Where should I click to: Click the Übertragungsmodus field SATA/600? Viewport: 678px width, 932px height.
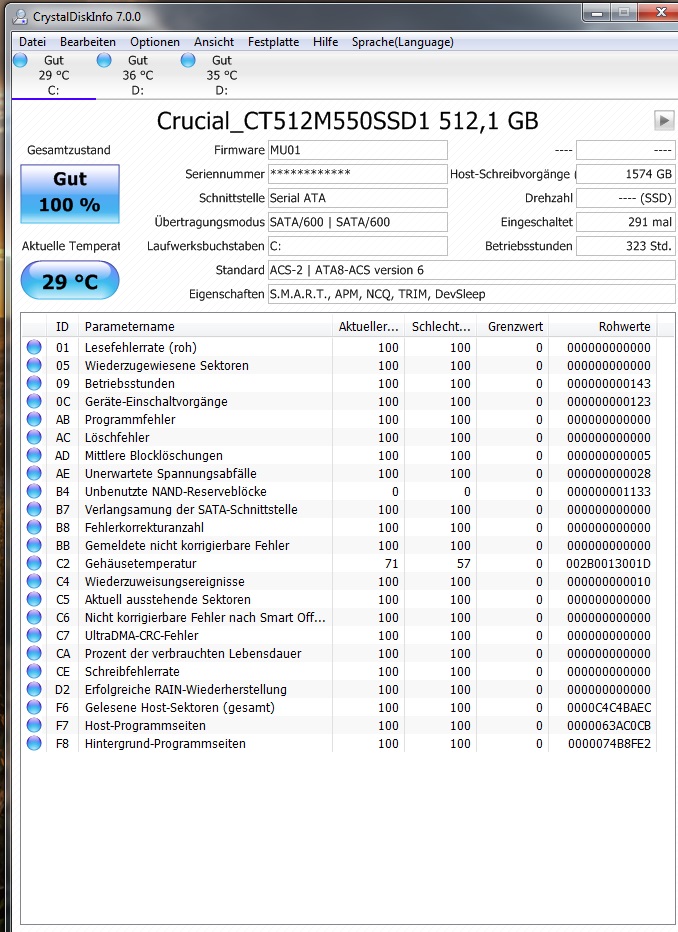(358, 222)
